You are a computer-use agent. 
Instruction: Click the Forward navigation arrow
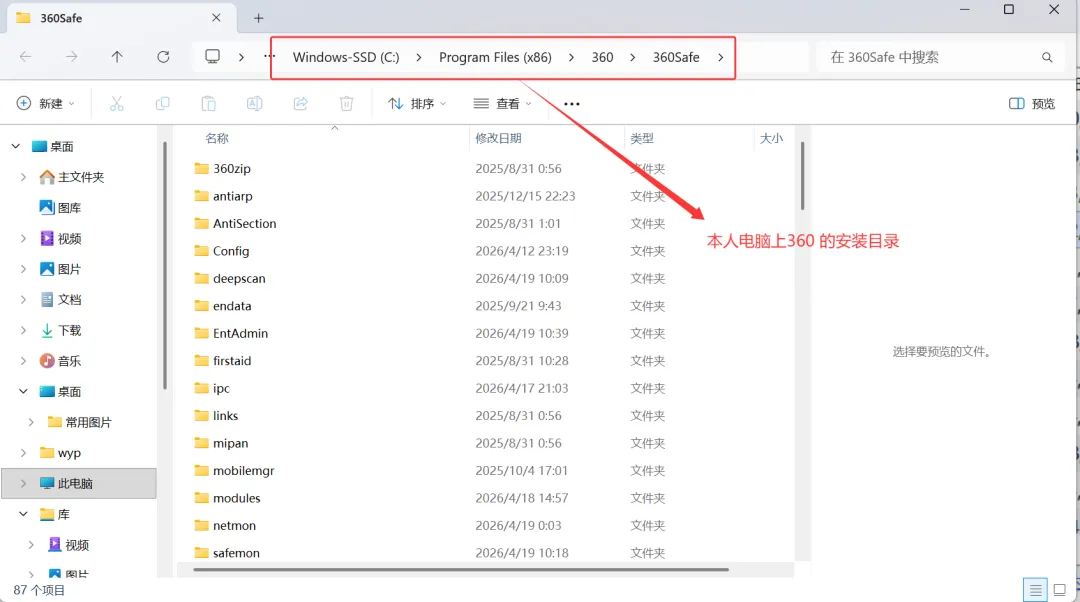(72, 57)
